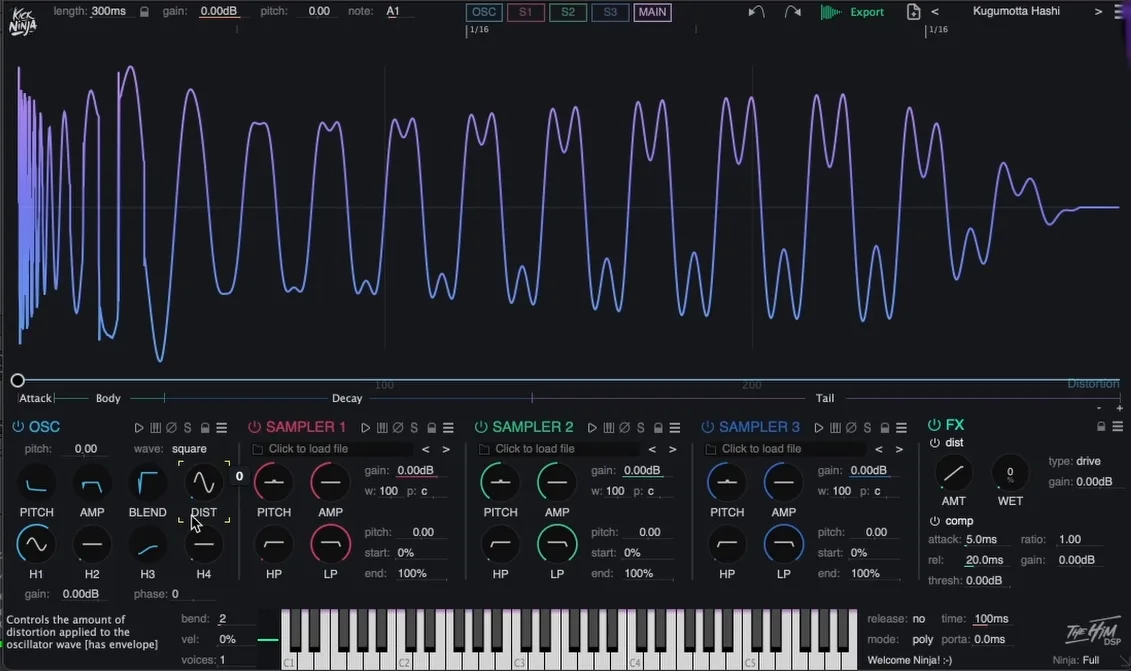Click Sampler 1 play preview icon
1131x671 pixels.
[366, 428]
